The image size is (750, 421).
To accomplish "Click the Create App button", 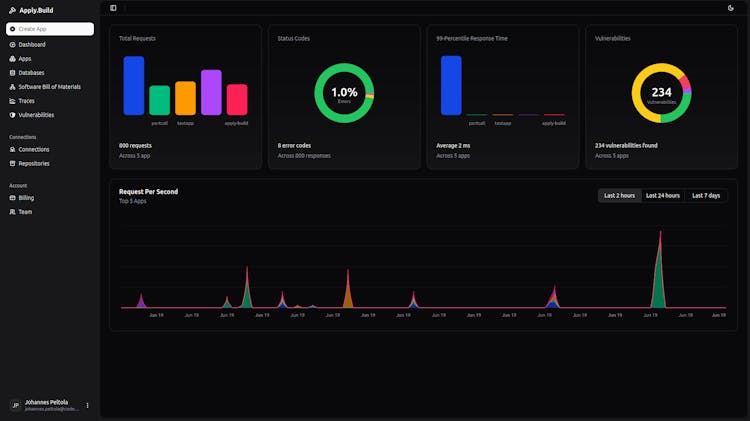I will pyautogui.click(x=50, y=29).
